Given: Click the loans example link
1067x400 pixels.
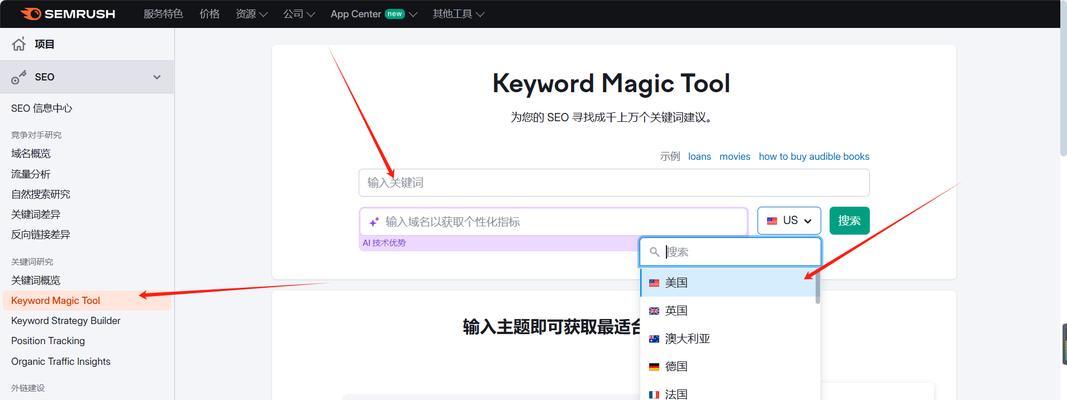Looking at the screenshot, I should 700,156.
